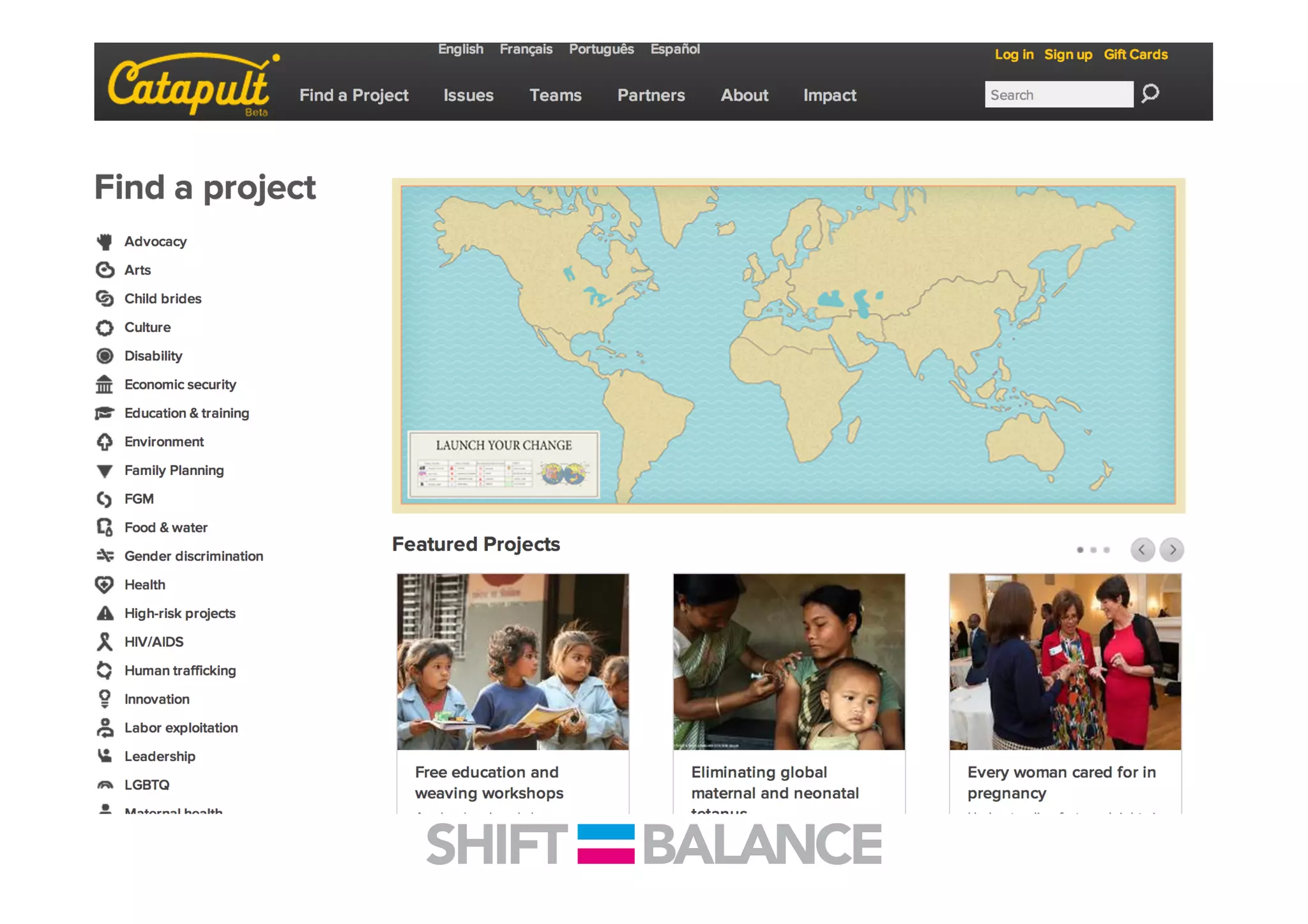1308x924 pixels.
Task: Select the first carousel pagination dot
Action: pos(1080,550)
